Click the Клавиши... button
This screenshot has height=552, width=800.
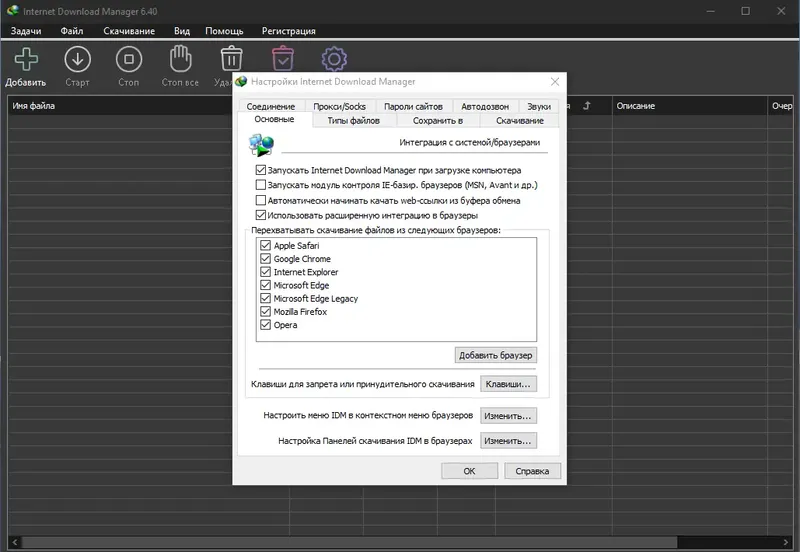508,384
